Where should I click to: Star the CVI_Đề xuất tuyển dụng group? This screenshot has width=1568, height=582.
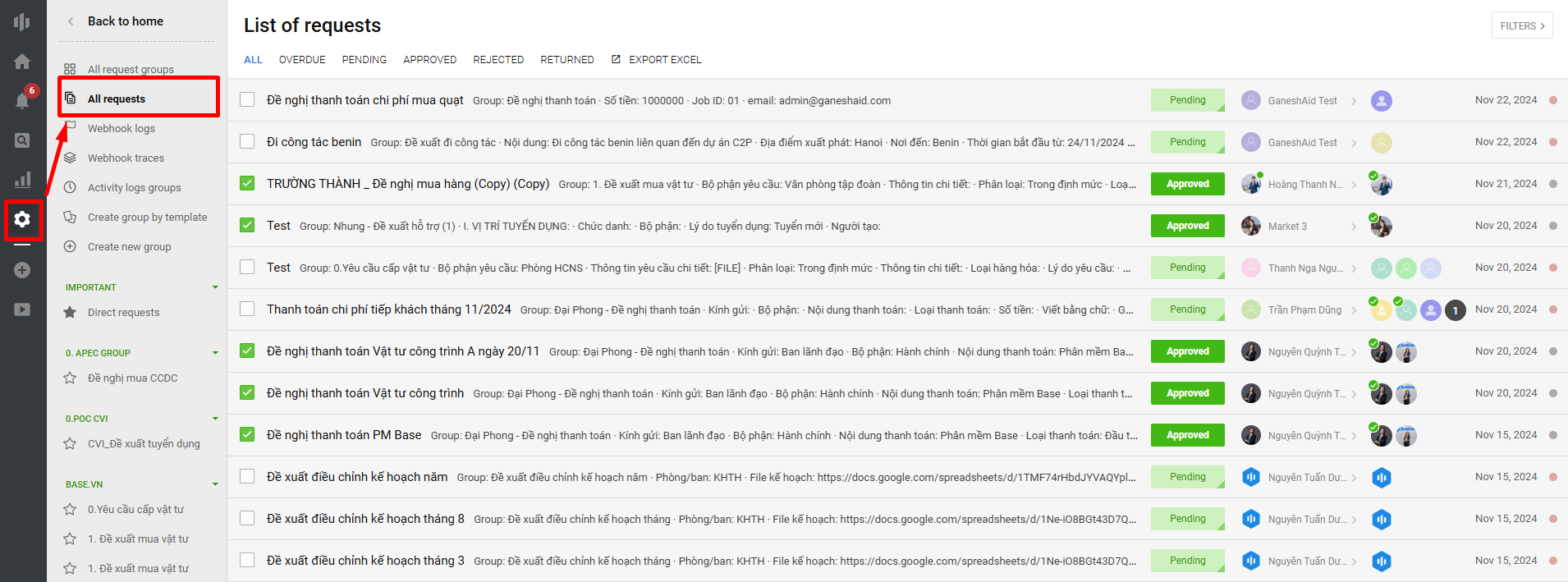[70, 443]
